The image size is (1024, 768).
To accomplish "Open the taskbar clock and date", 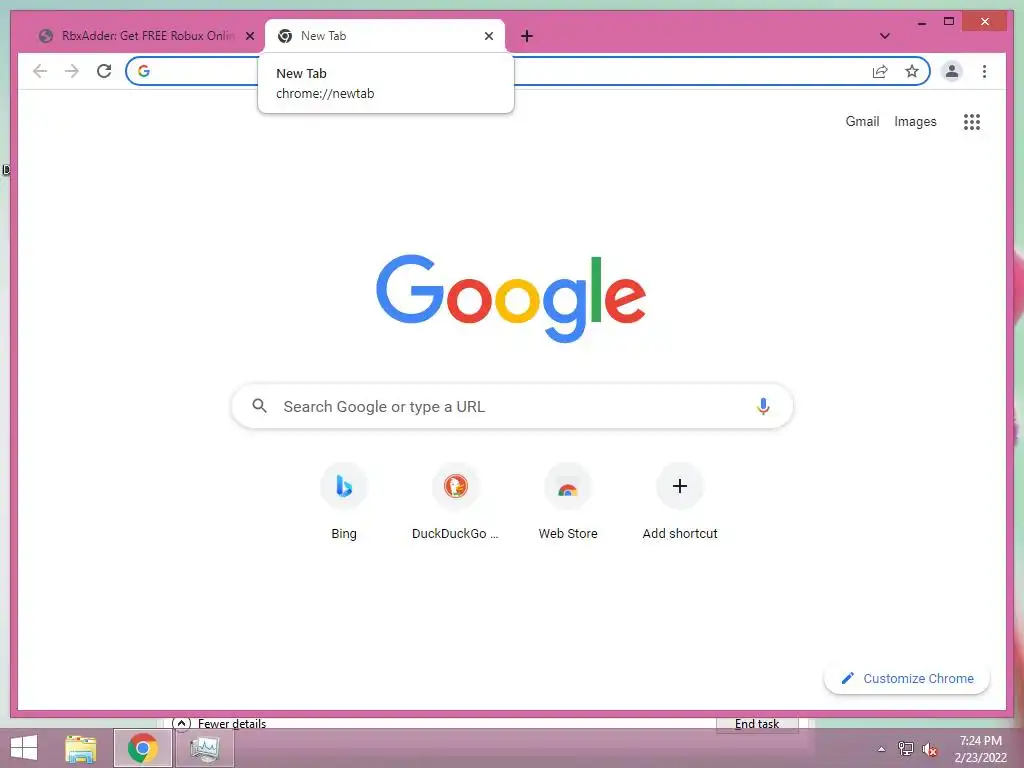I will click(980, 749).
